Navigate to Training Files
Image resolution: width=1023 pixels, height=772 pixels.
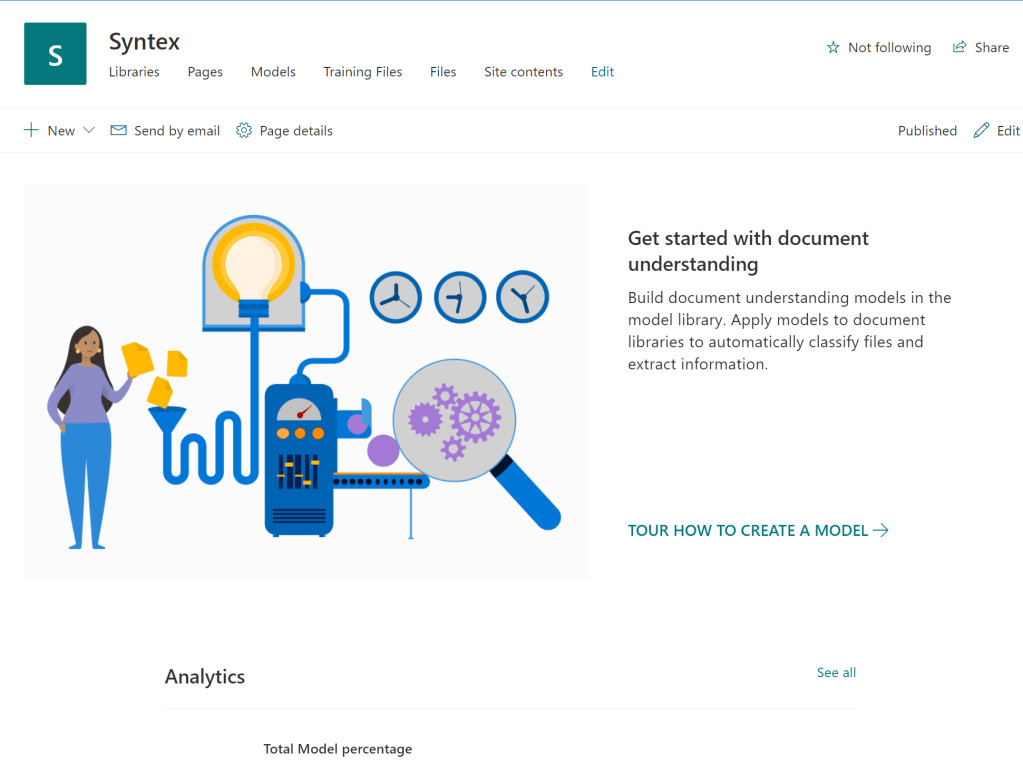[x=362, y=72]
